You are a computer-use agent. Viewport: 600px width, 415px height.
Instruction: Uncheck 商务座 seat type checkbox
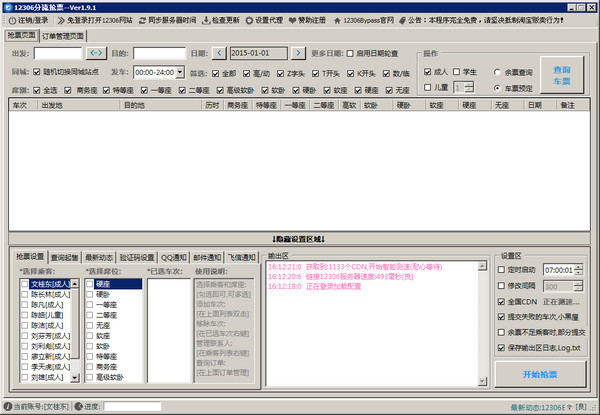(x=68, y=90)
